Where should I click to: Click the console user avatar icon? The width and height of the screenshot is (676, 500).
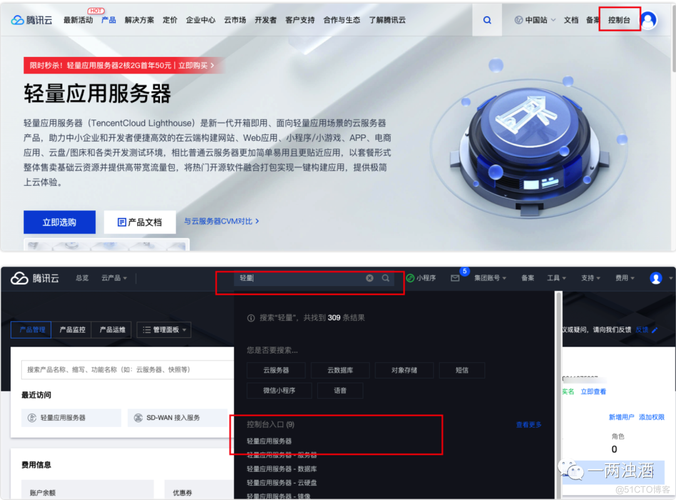click(656, 278)
